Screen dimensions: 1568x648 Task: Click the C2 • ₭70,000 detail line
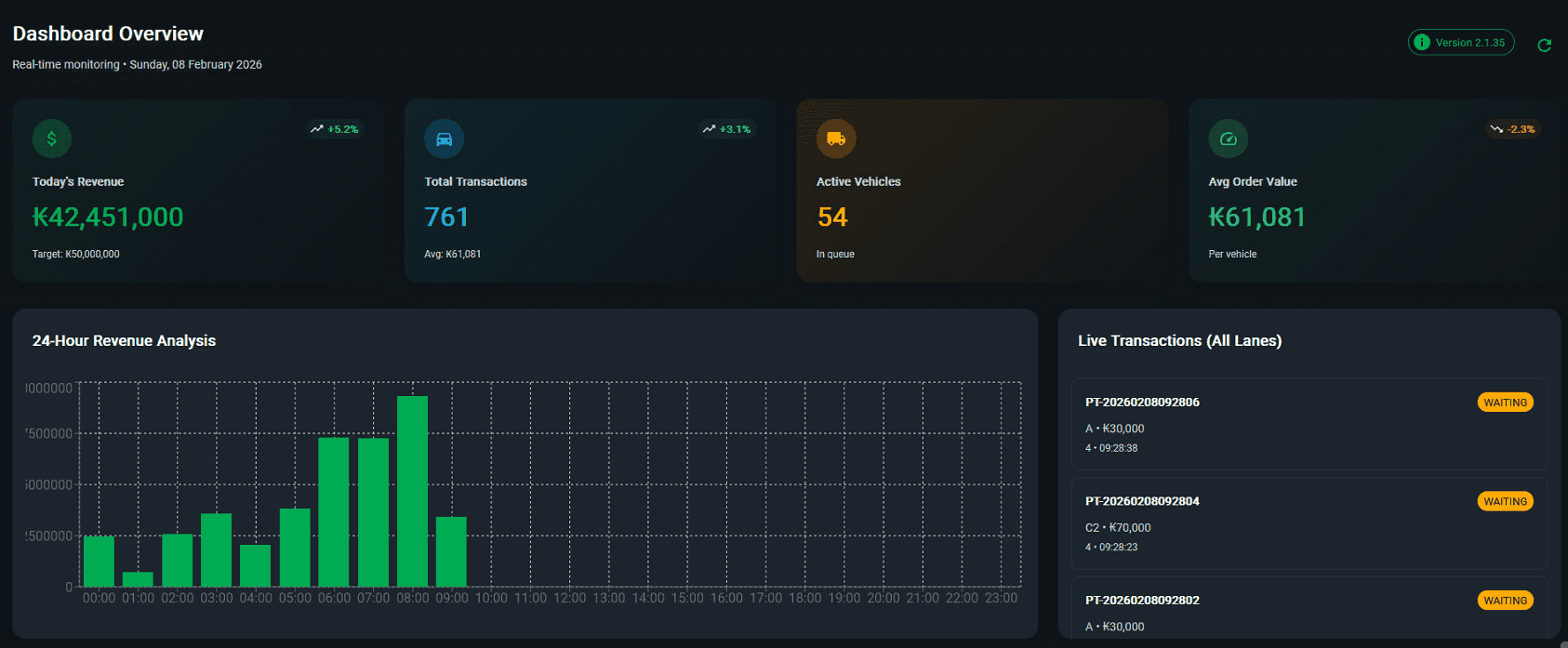[x=1118, y=527]
